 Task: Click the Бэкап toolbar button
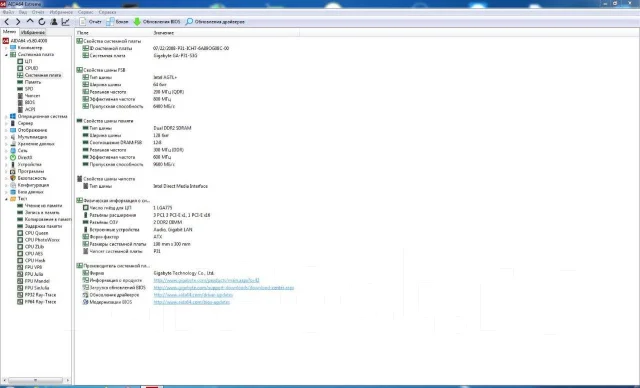pos(118,22)
